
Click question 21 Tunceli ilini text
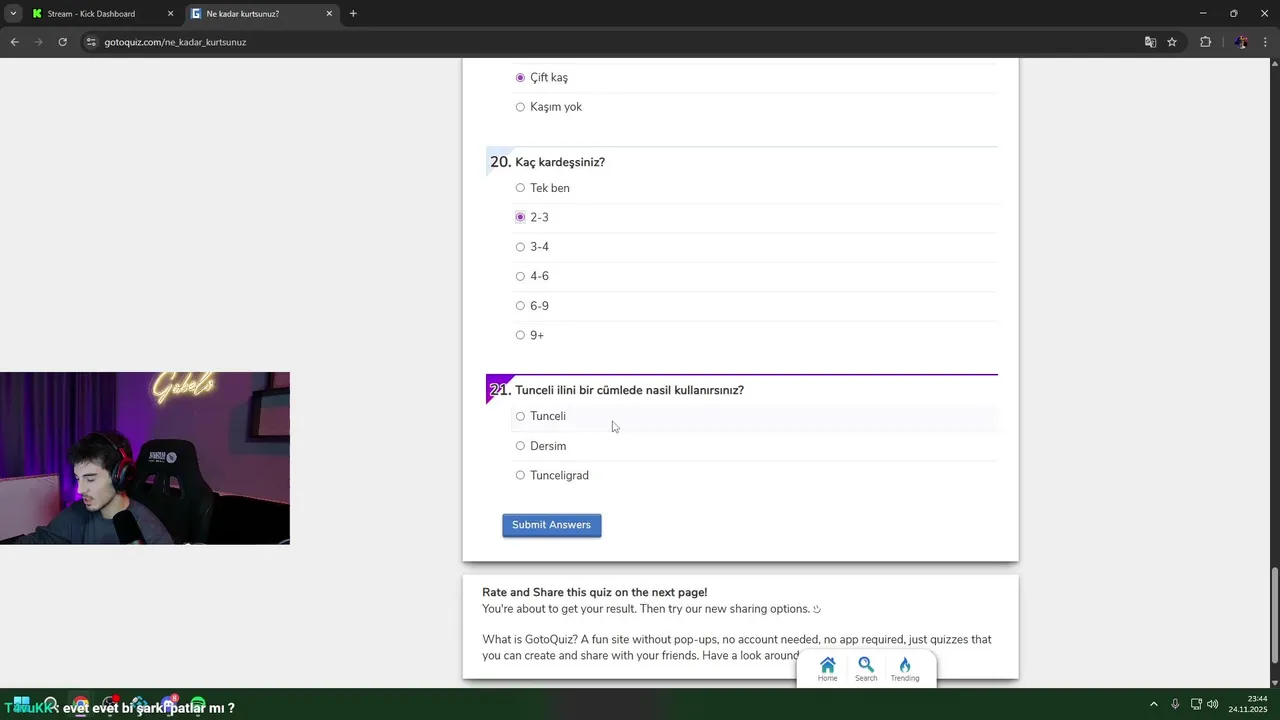629,390
